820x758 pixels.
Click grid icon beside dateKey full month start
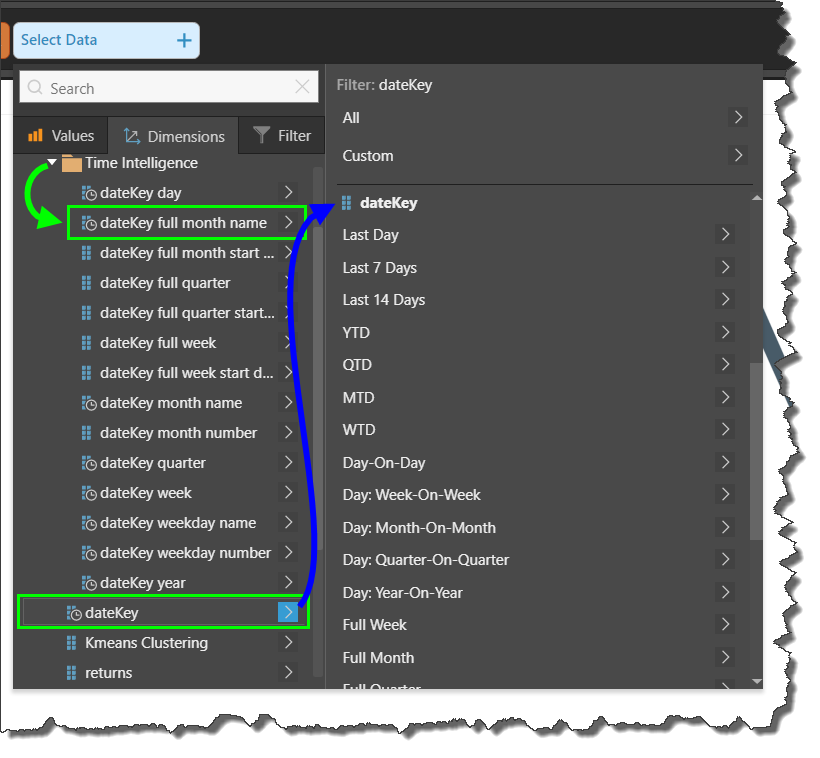86,253
